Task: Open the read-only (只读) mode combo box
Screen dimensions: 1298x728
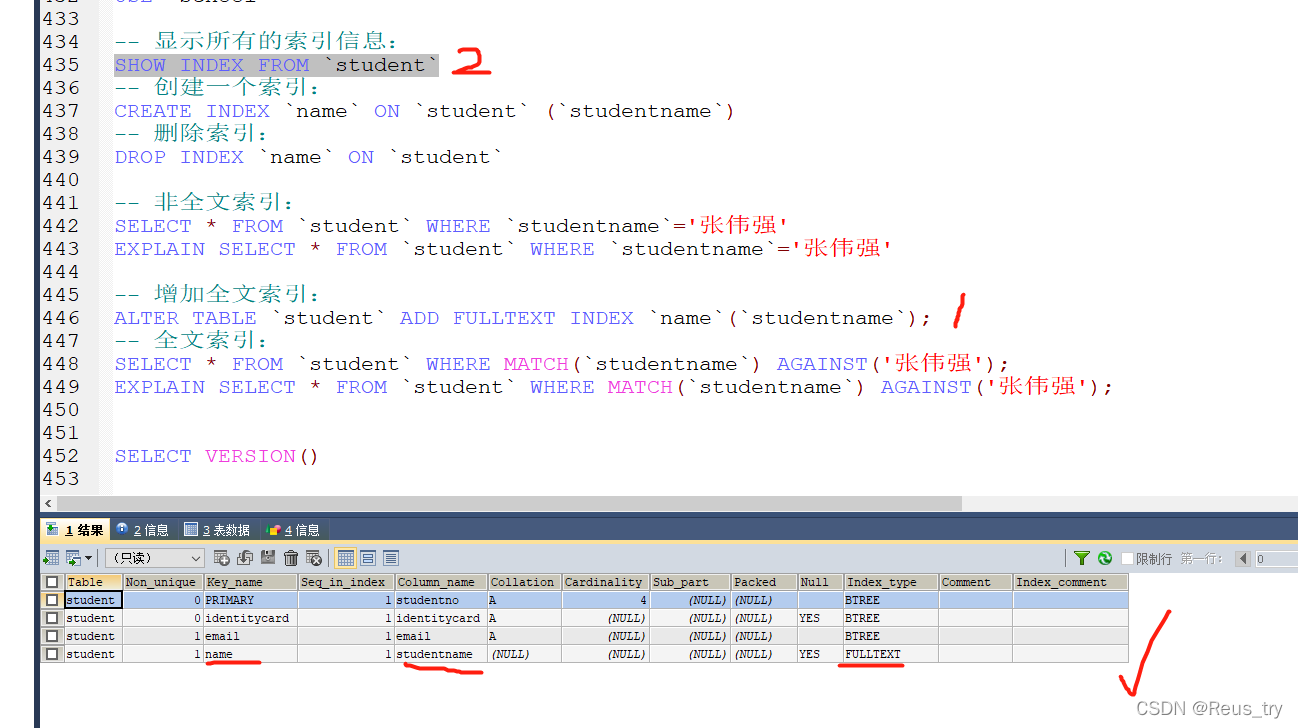Action: coord(155,558)
